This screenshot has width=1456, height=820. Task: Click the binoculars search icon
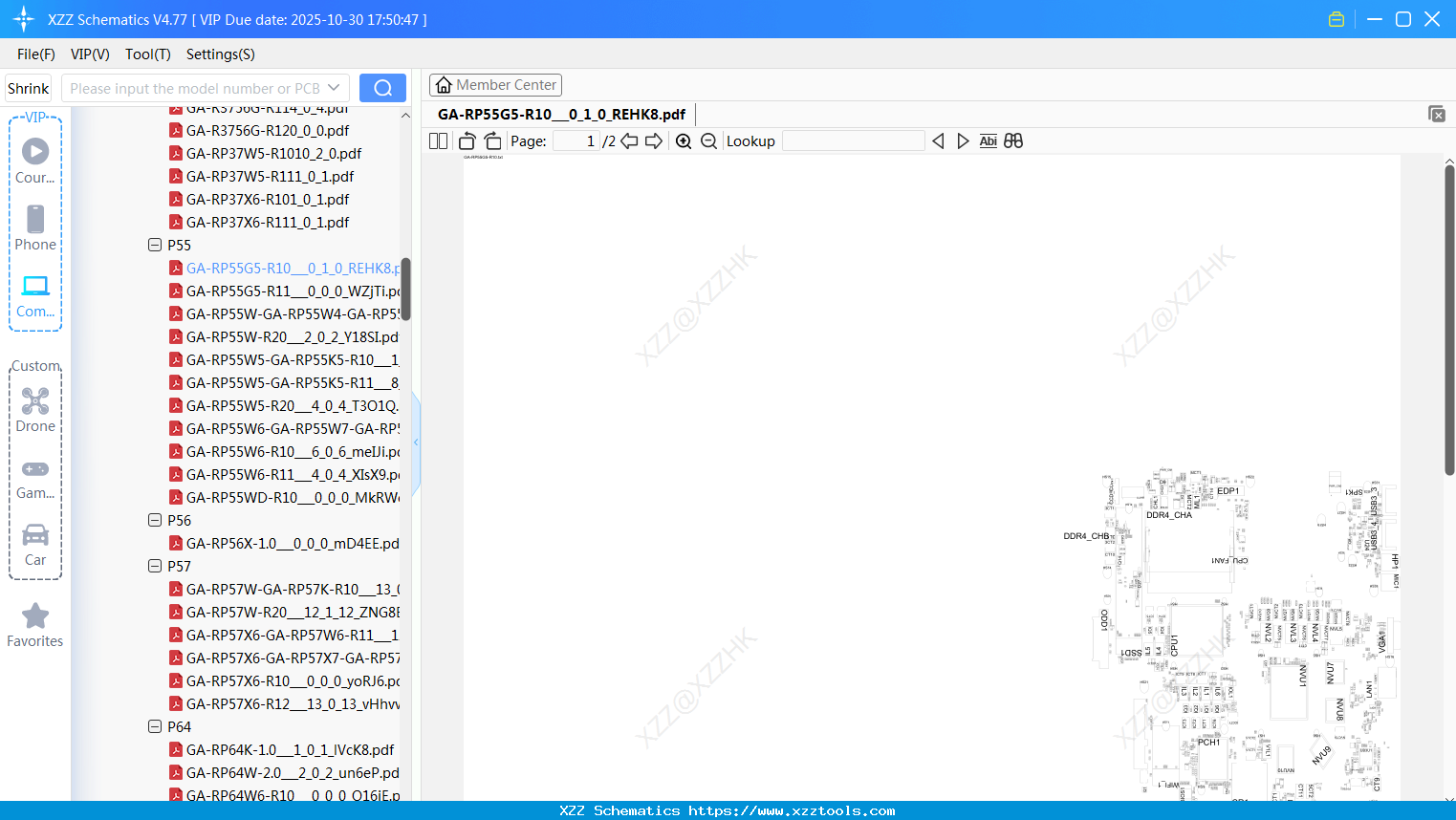click(1013, 140)
